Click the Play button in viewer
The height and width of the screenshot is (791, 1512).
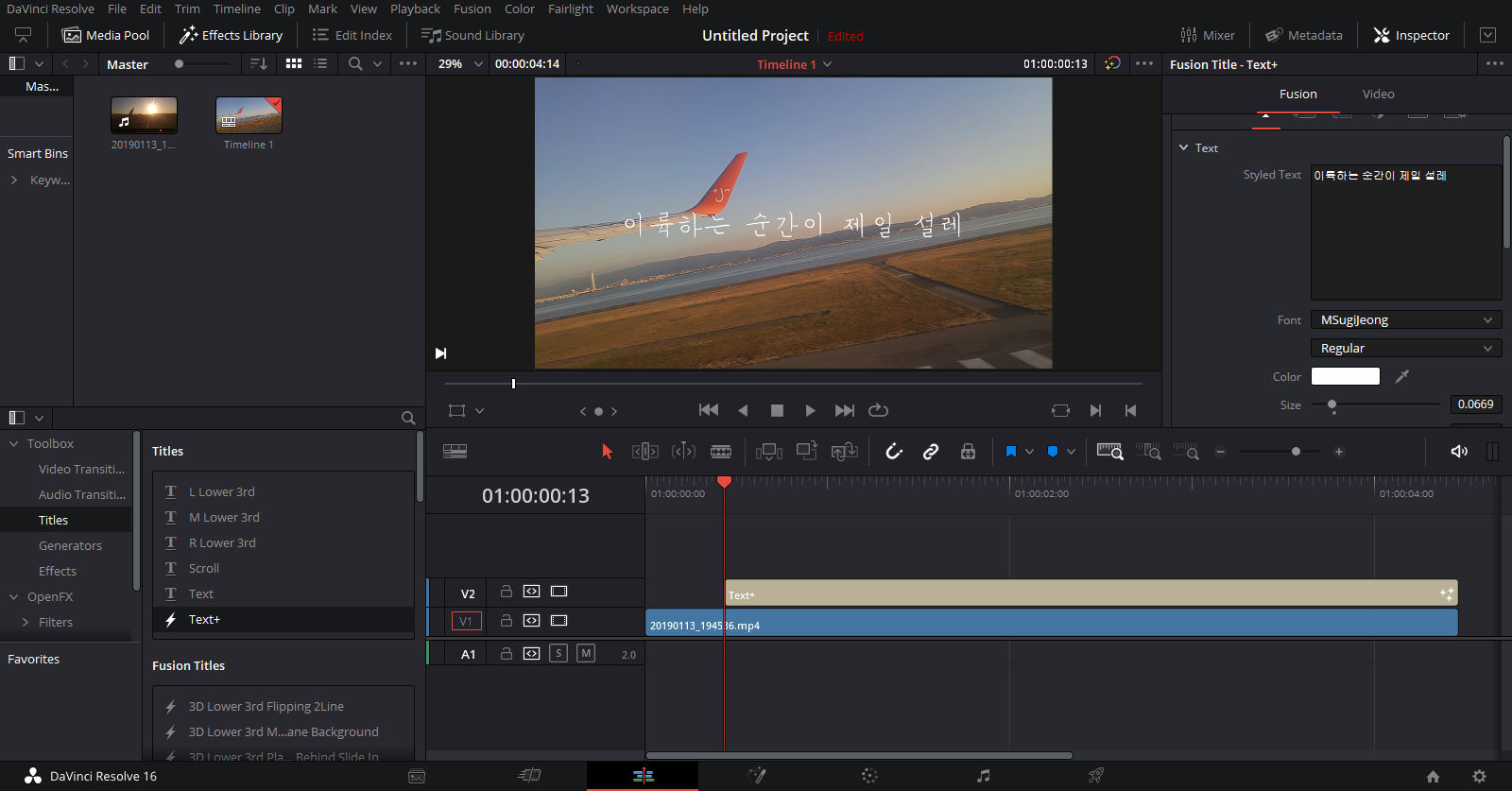810,410
